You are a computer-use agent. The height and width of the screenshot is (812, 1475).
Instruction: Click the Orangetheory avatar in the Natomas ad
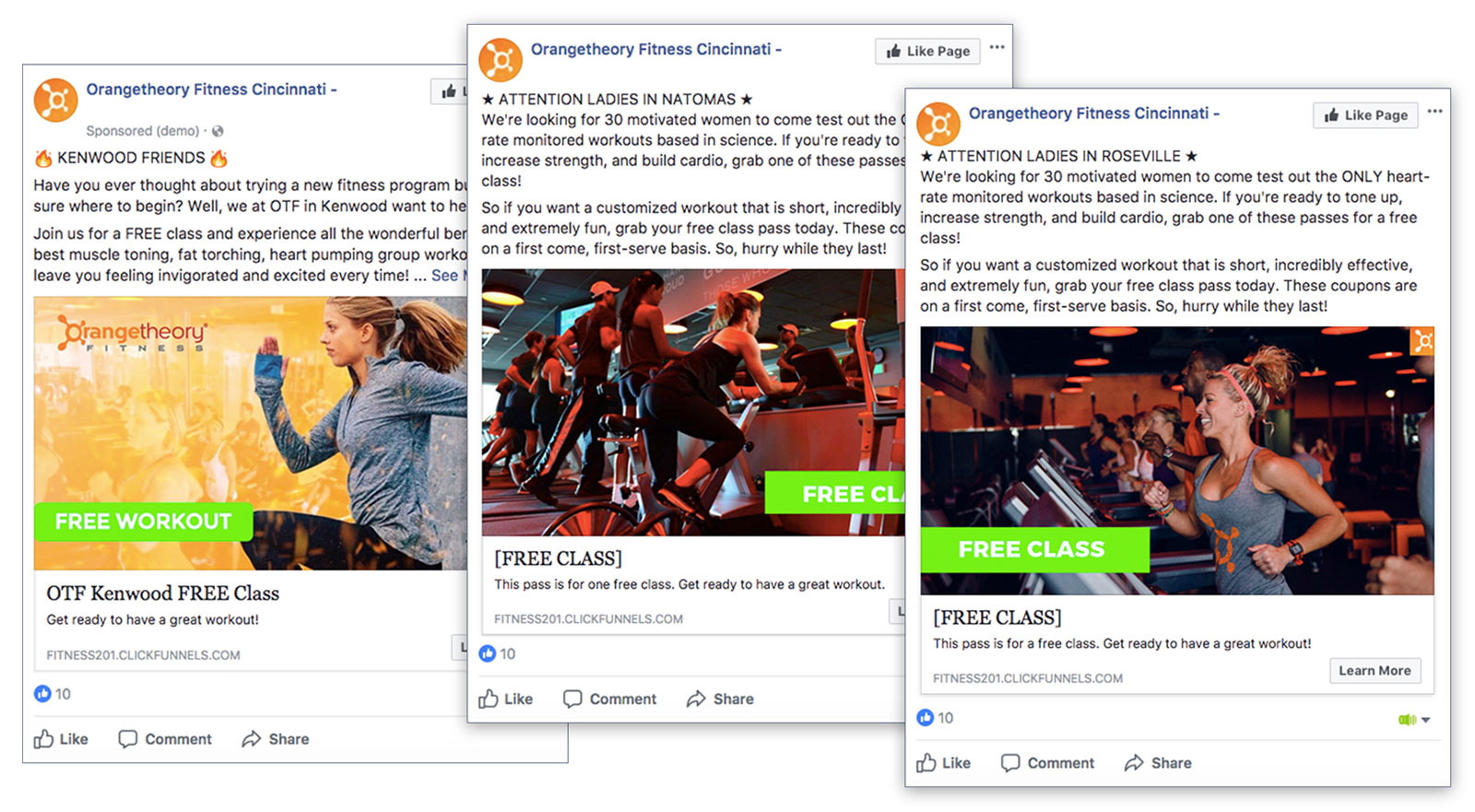pos(501,61)
